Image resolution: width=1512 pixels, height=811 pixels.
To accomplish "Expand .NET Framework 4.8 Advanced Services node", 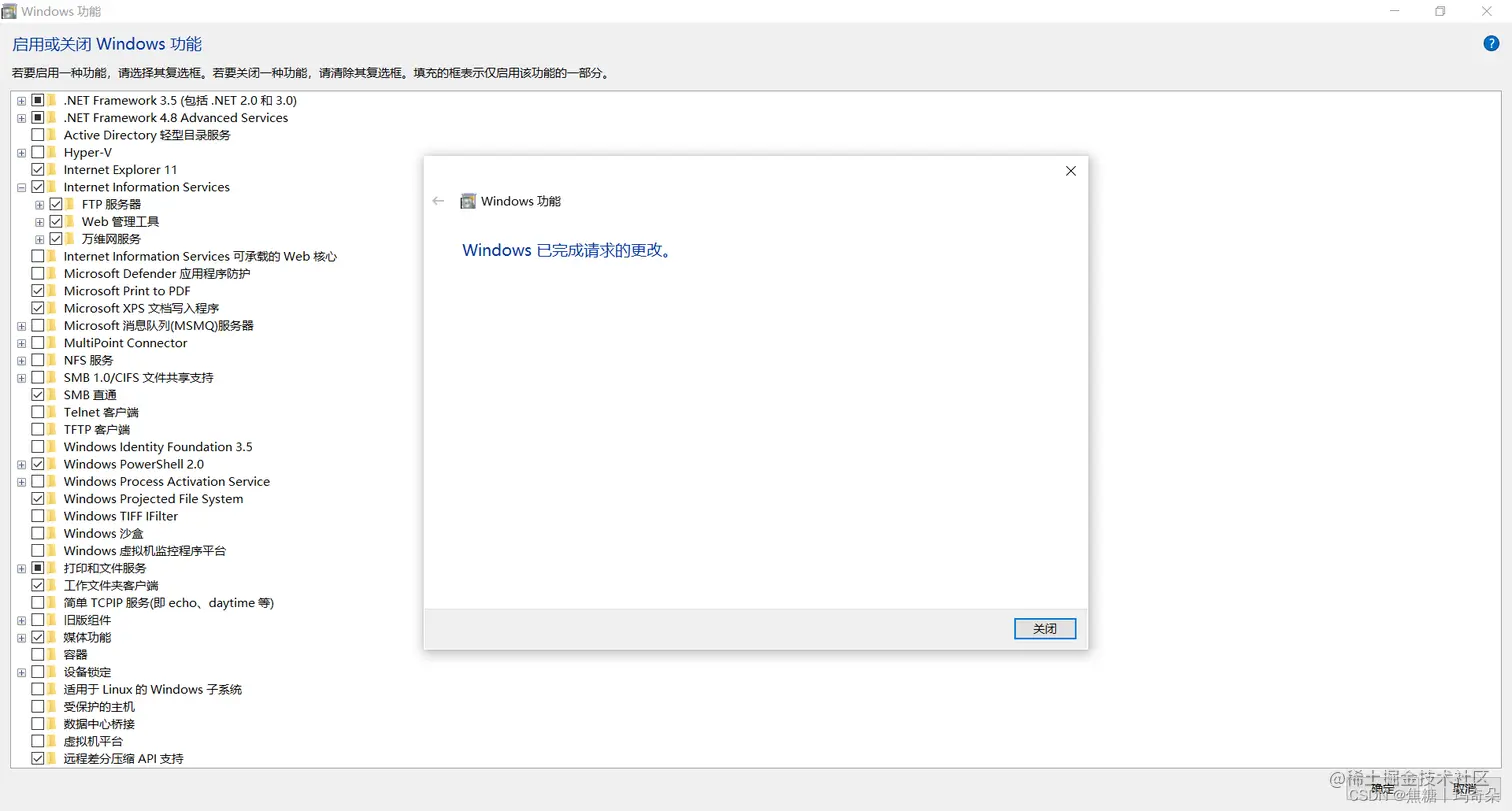I will click(x=21, y=118).
